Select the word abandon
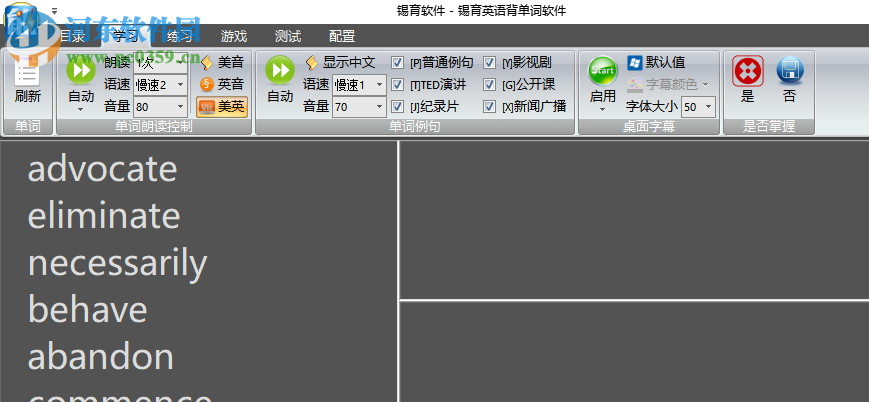This screenshot has height=402, width=869. click(101, 357)
